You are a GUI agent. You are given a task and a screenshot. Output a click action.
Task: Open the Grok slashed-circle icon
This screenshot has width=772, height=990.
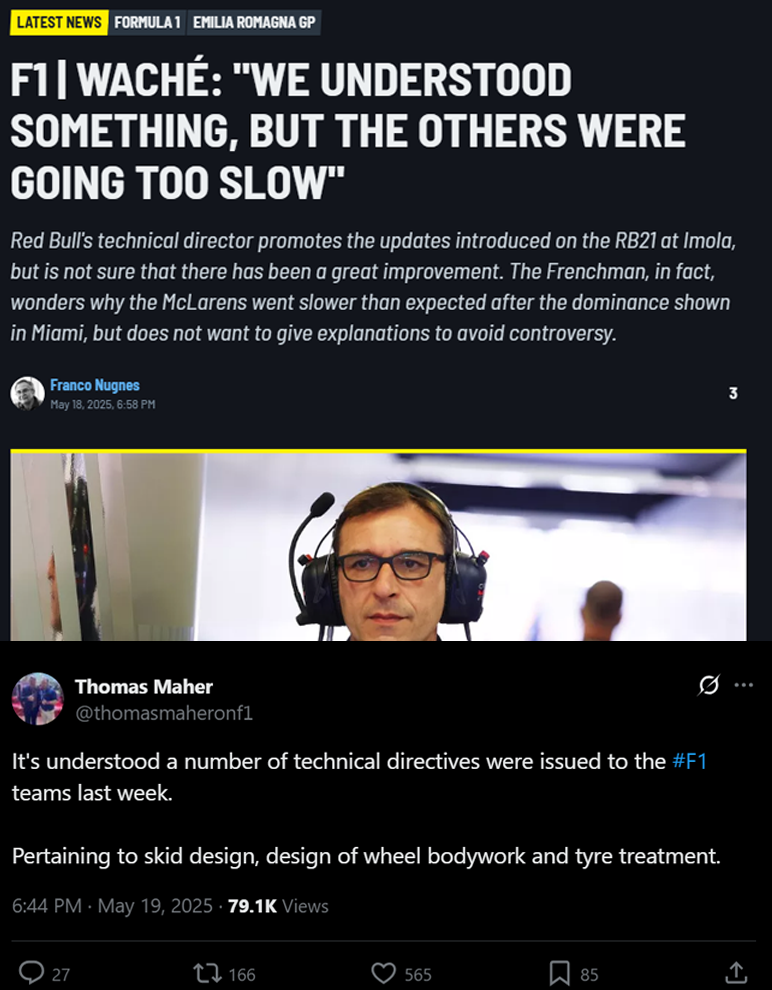[x=709, y=685]
